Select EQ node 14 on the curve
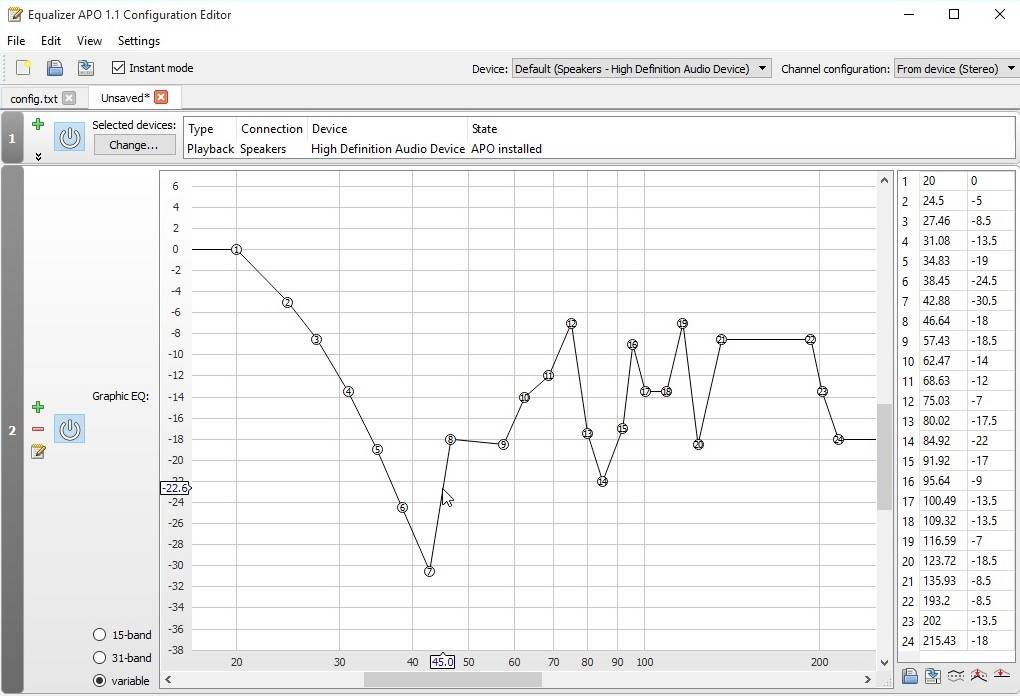 pyautogui.click(x=602, y=481)
